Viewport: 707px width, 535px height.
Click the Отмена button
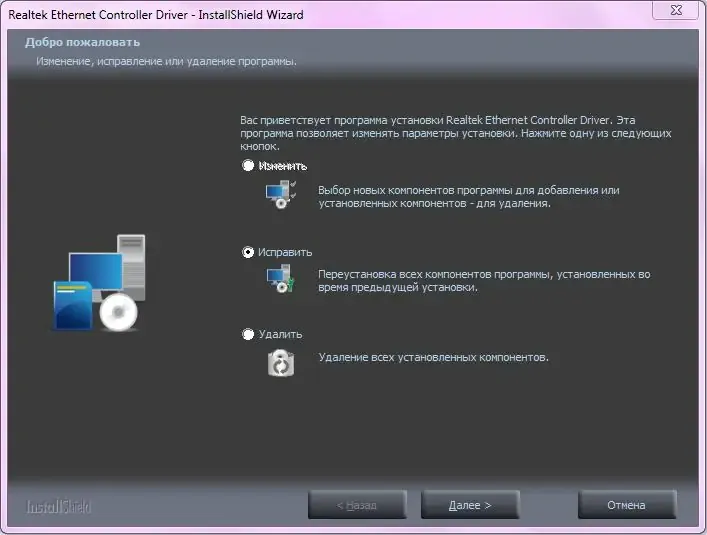(x=627, y=505)
